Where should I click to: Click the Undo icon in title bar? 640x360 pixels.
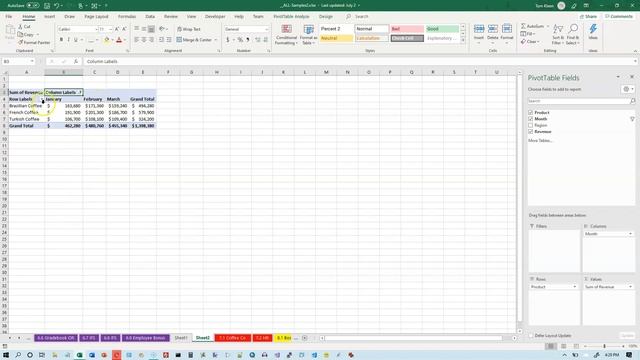[56, 6]
